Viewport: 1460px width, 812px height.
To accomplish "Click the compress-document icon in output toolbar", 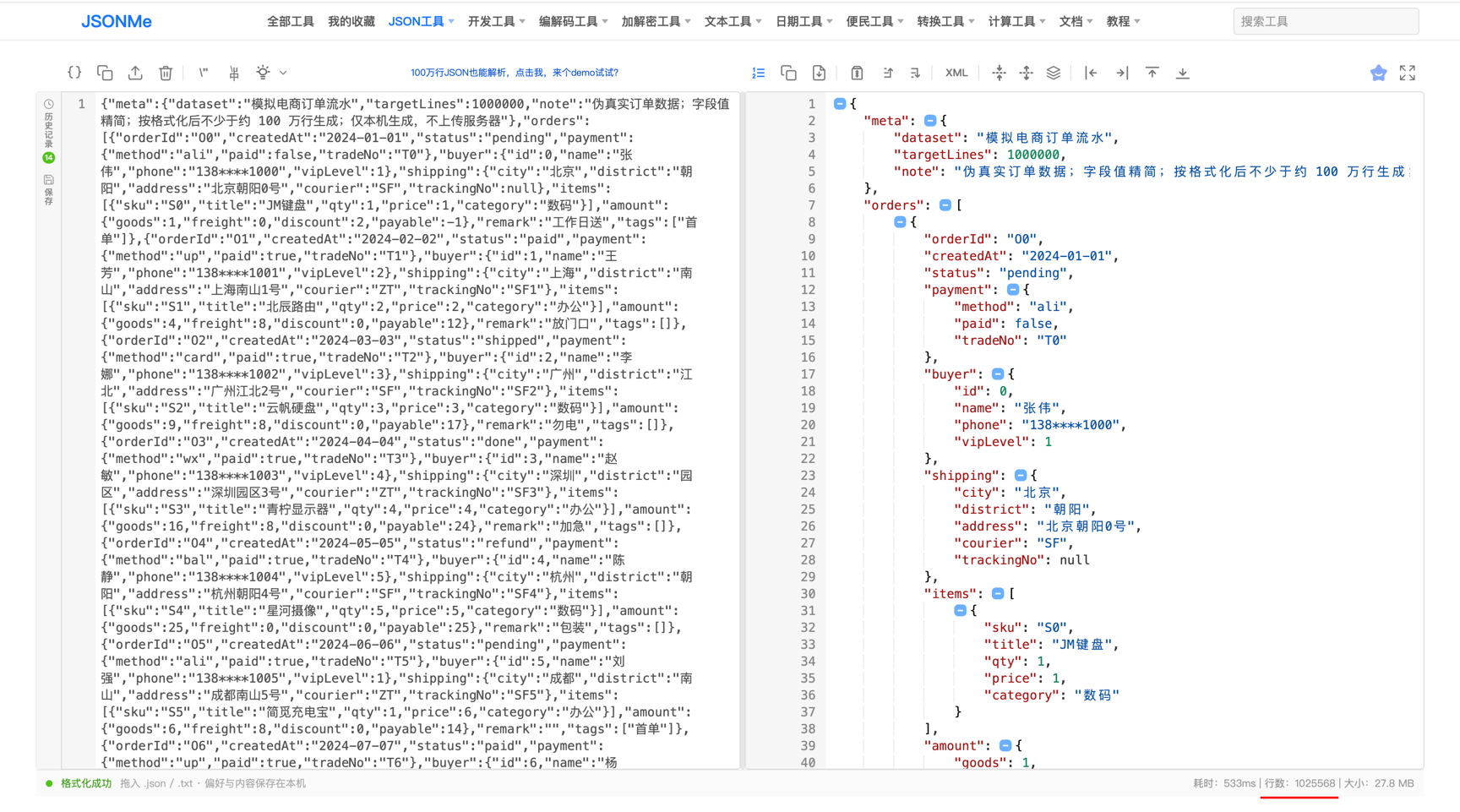I will click(x=857, y=73).
